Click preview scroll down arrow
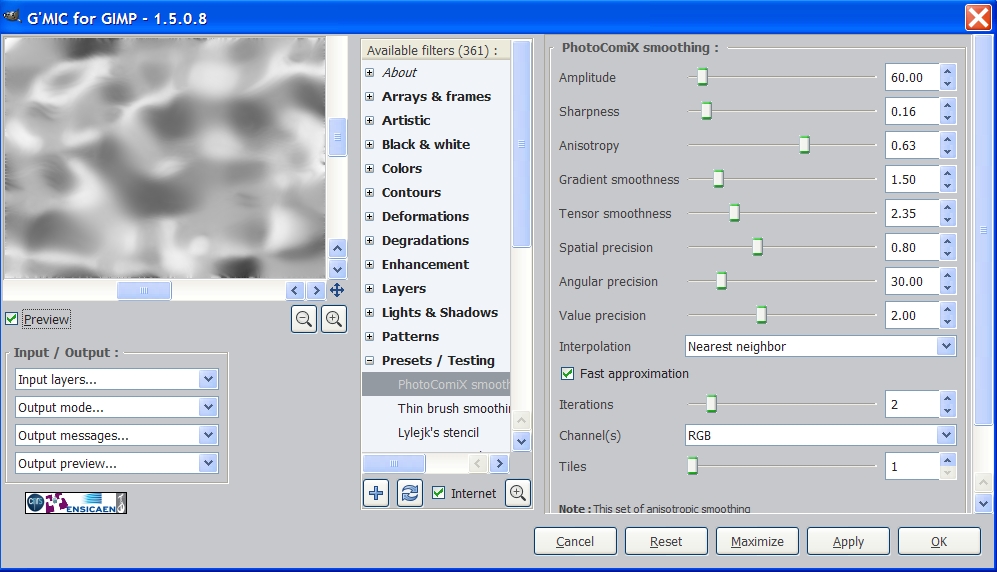Viewport: 997px width, 572px height. click(x=338, y=269)
